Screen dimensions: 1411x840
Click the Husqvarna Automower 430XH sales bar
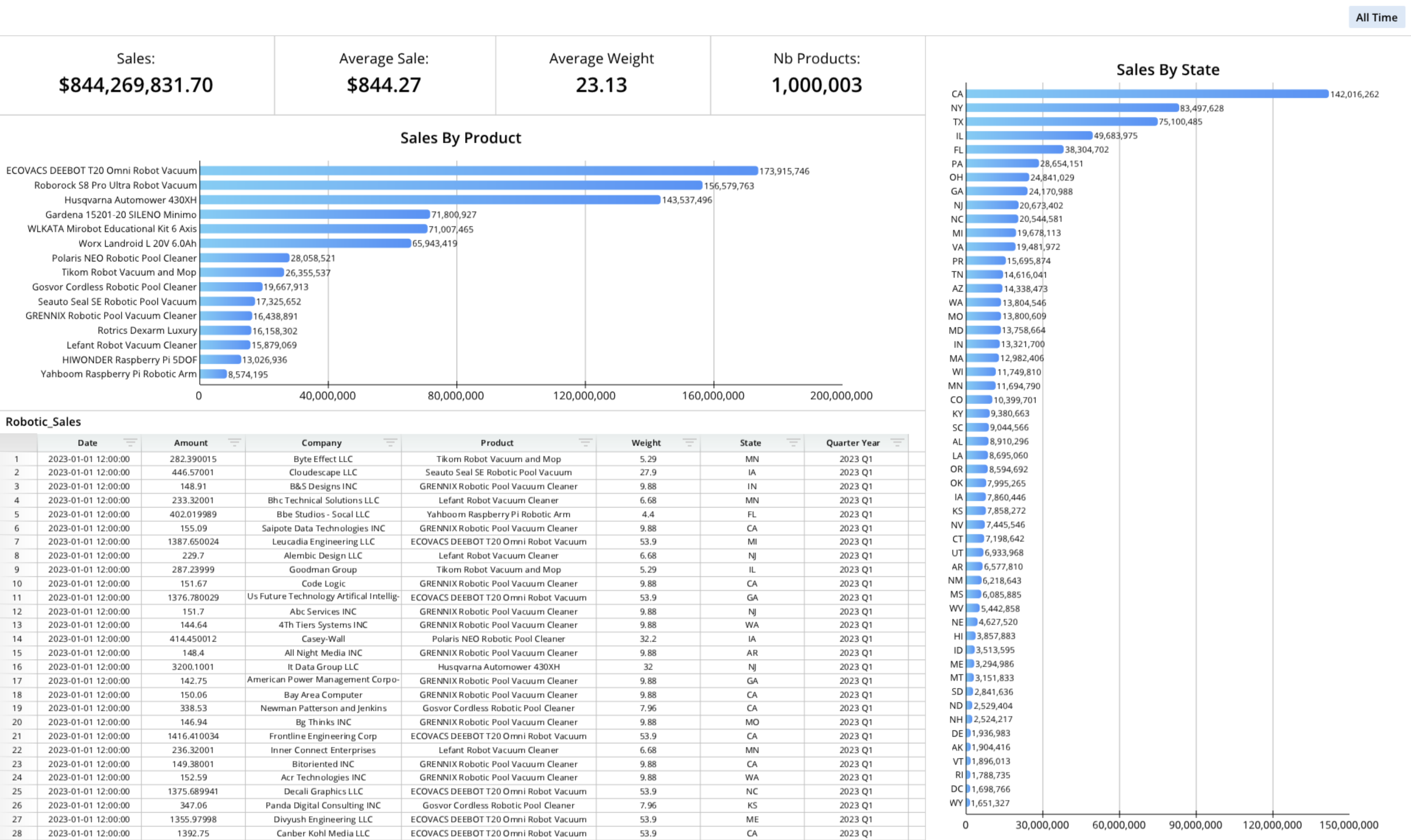[430, 200]
